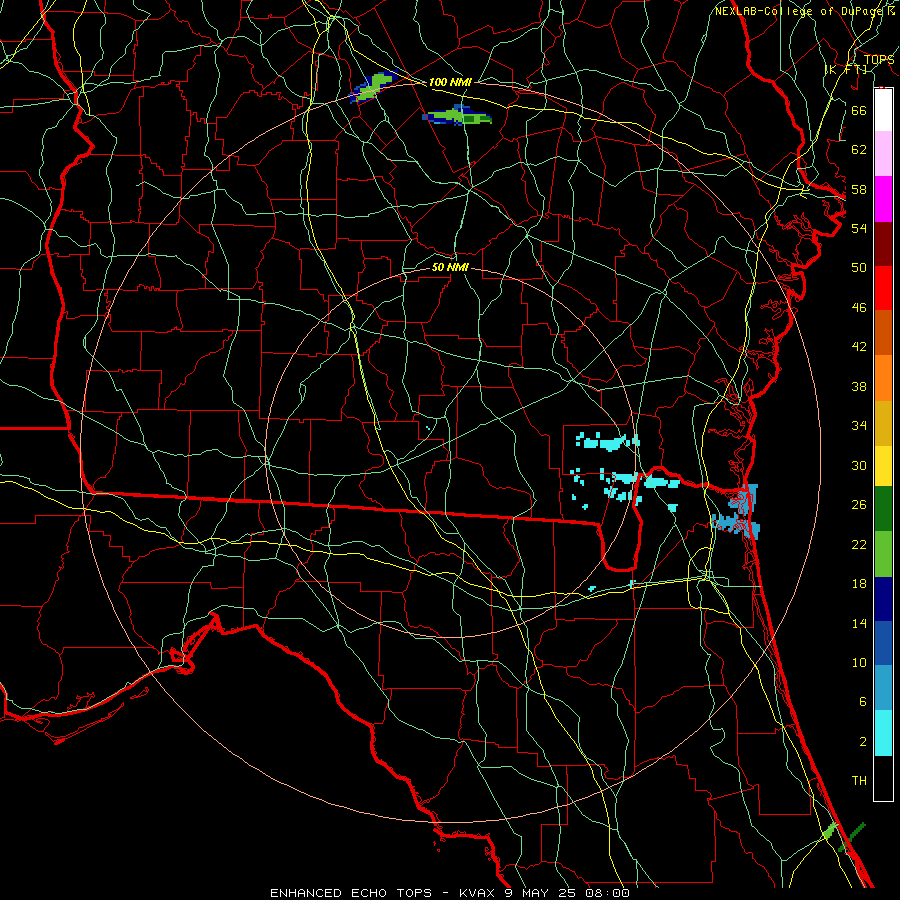Image resolution: width=900 pixels, height=900 pixels.
Task: Click the "TH" legend label
Action: coord(859,780)
